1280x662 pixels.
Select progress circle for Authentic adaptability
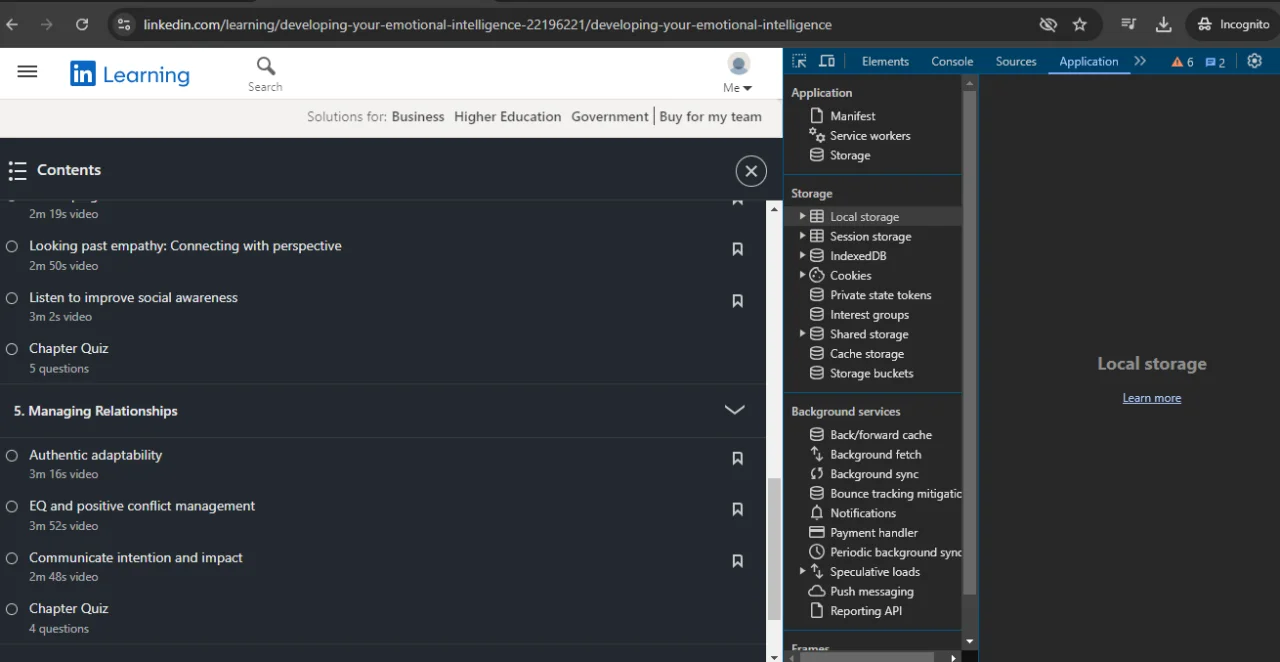[12, 455]
